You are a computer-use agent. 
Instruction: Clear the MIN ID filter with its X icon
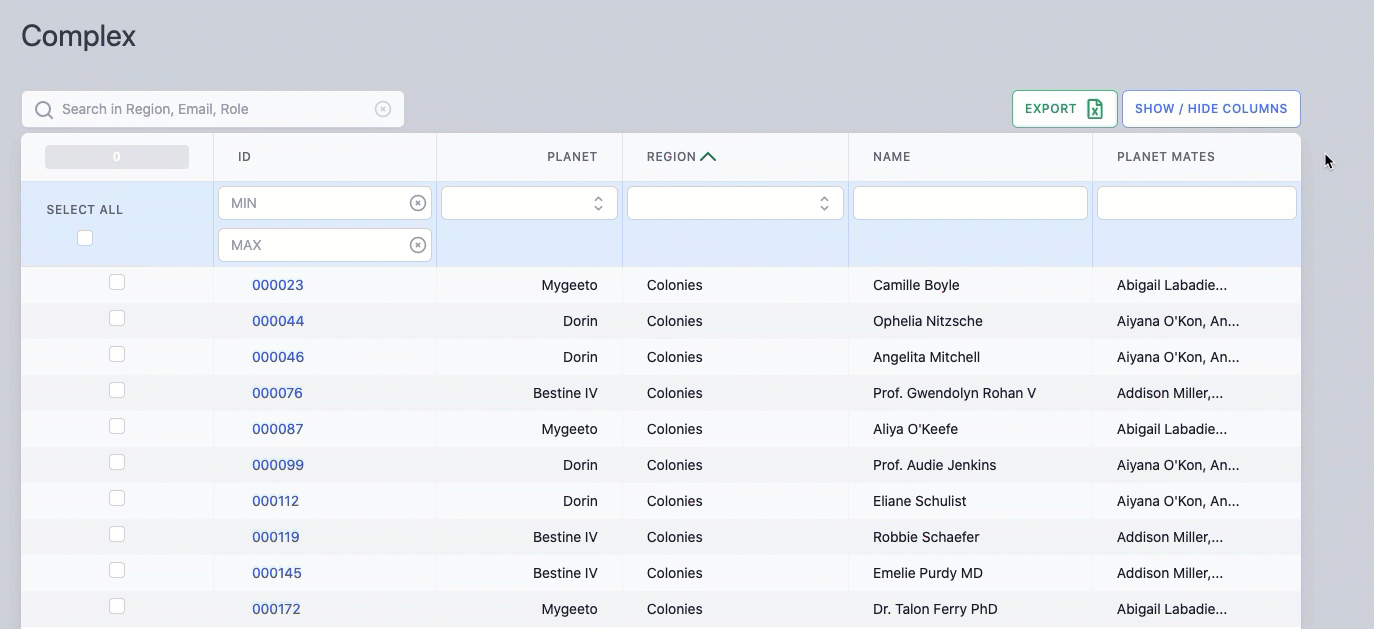click(417, 202)
